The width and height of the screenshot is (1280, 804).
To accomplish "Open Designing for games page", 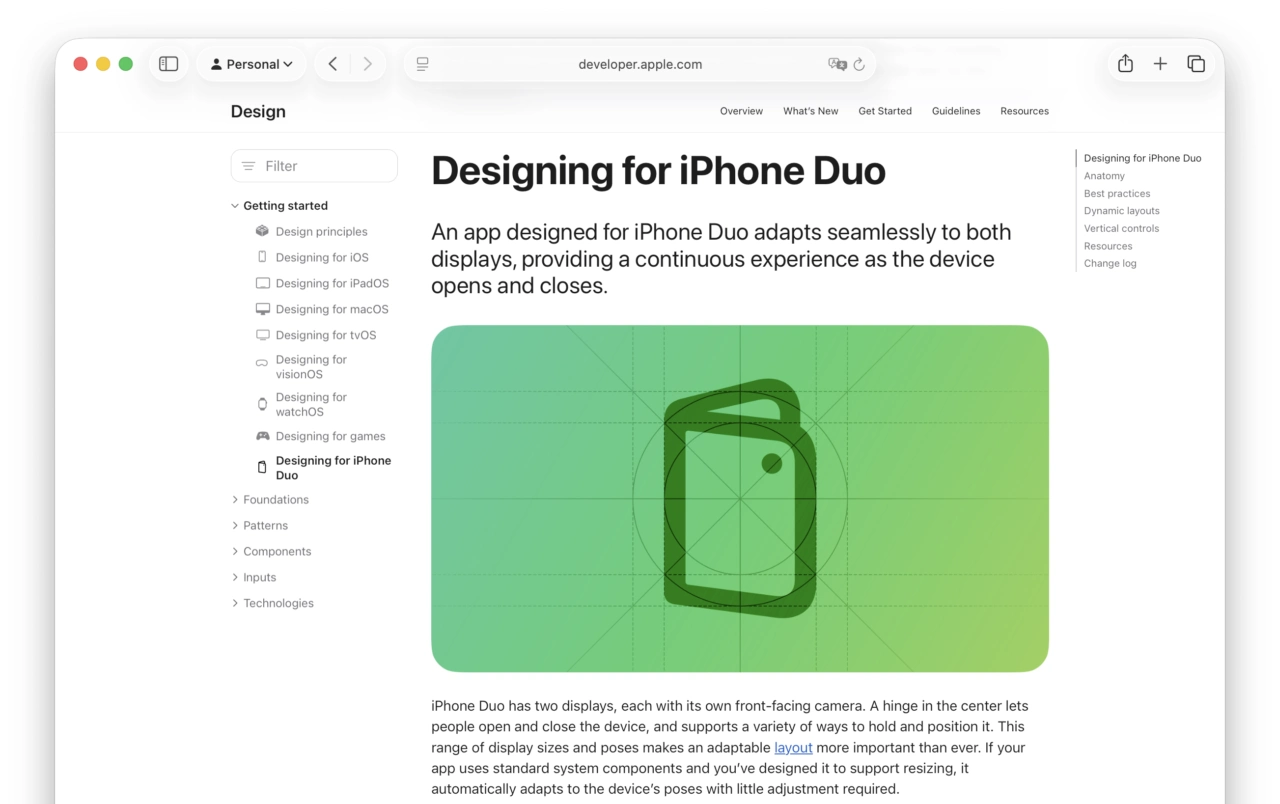I will pos(330,436).
